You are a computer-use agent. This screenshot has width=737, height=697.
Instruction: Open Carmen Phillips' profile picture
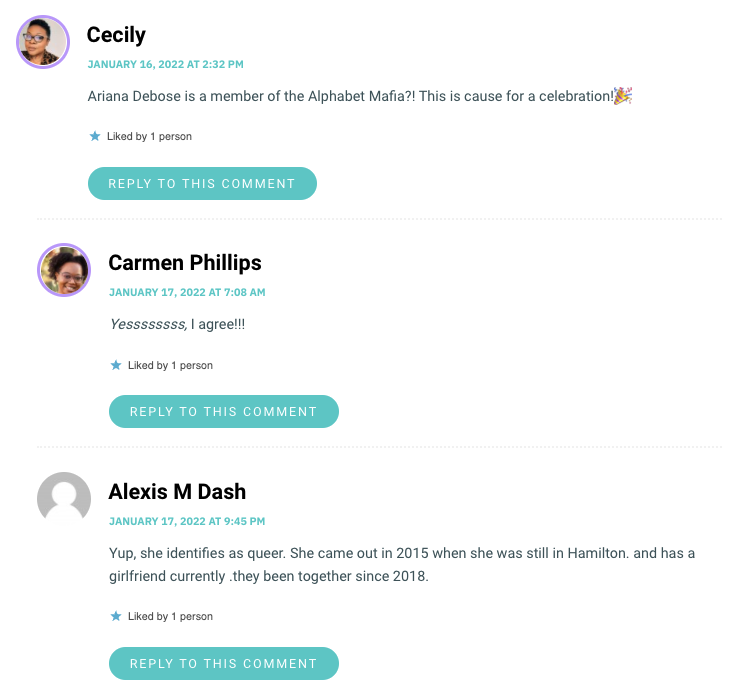click(x=64, y=270)
